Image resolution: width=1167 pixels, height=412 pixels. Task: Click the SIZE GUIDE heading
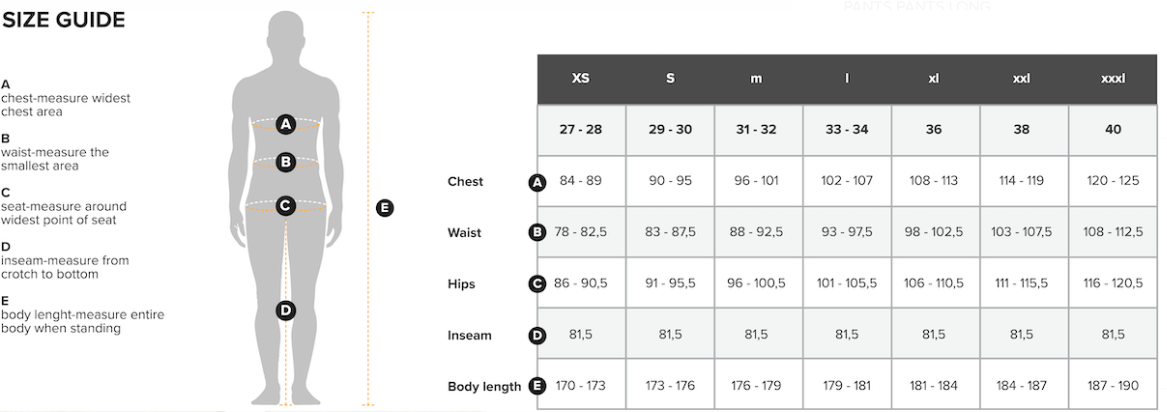click(63, 21)
